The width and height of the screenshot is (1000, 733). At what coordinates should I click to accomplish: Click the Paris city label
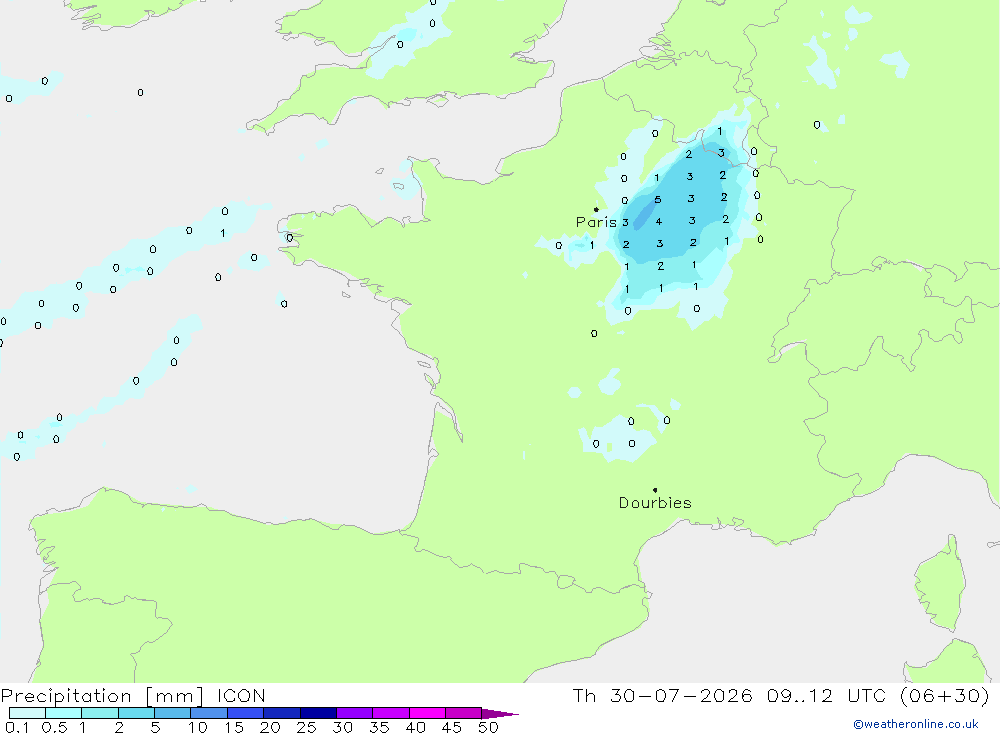pyautogui.click(x=596, y=222)
